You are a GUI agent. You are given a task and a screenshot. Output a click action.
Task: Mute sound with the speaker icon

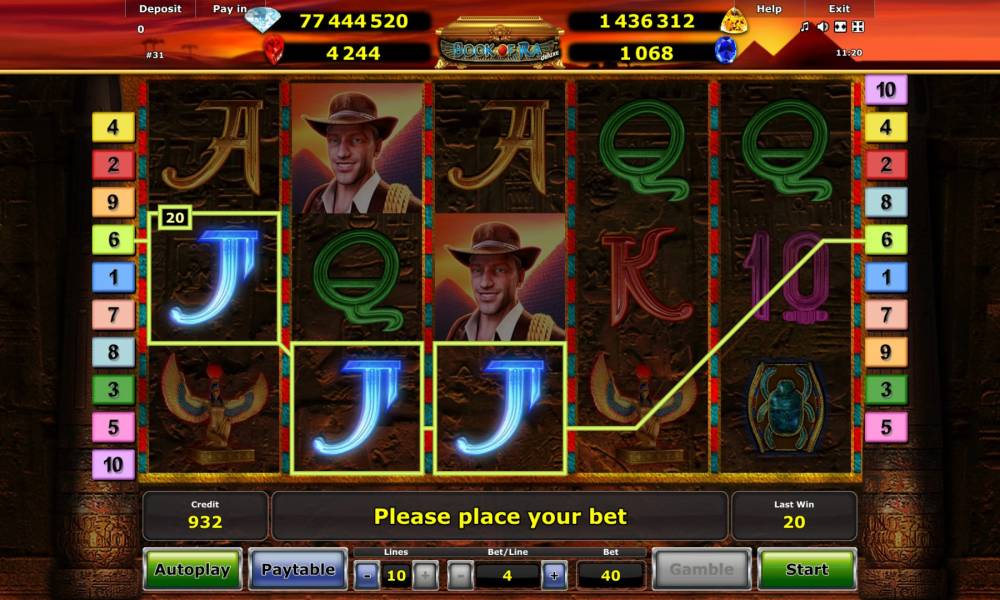click(823, 26)
